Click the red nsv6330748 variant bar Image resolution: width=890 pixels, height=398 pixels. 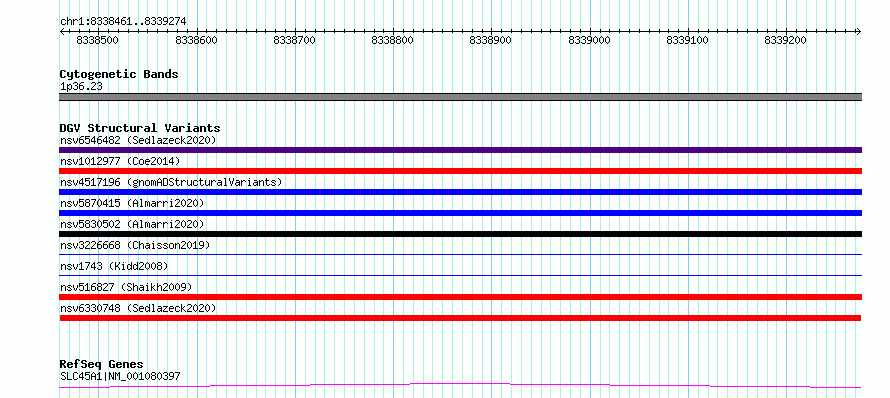[460, 318]
